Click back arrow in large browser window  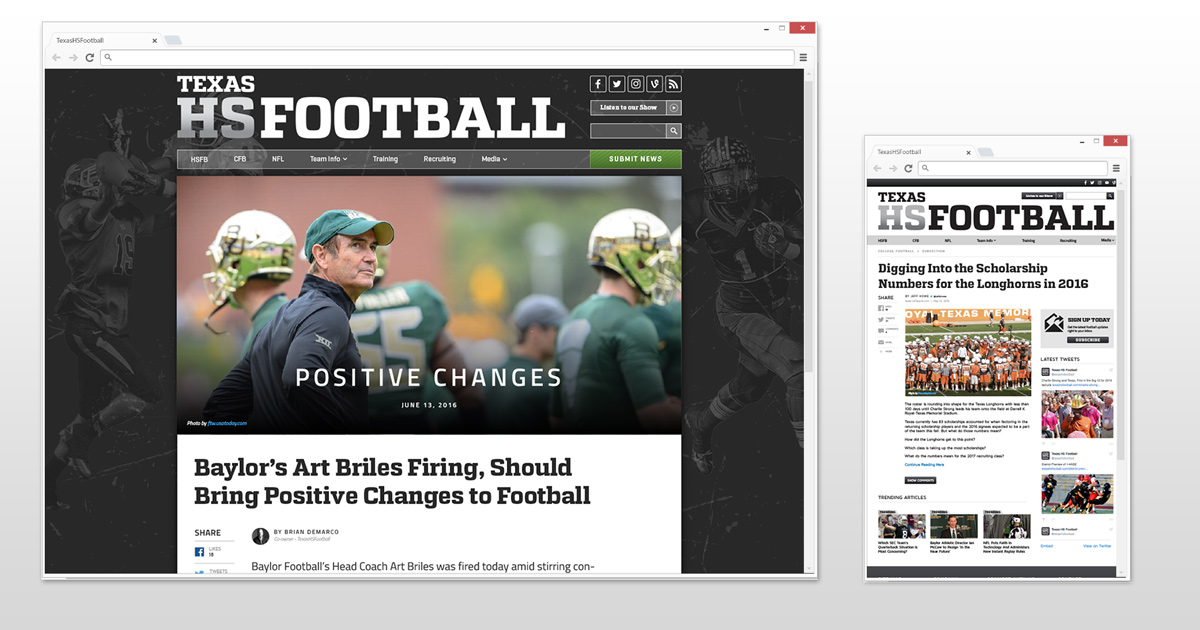[x=57, y=58]
